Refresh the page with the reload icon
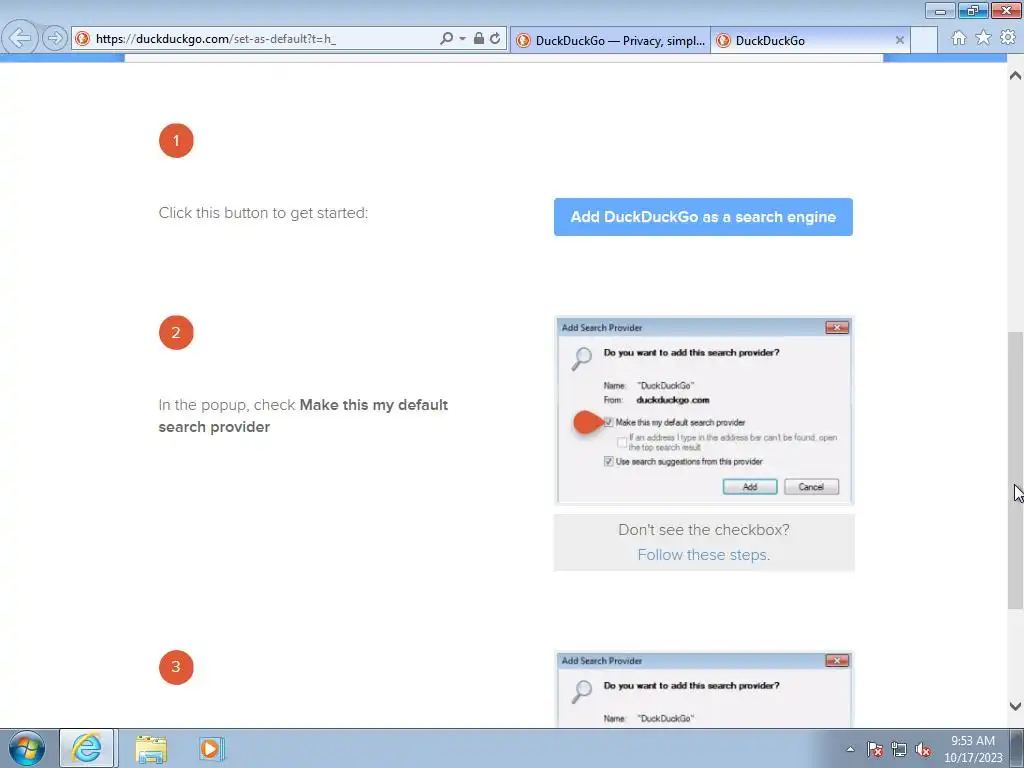 click(496, 39)
